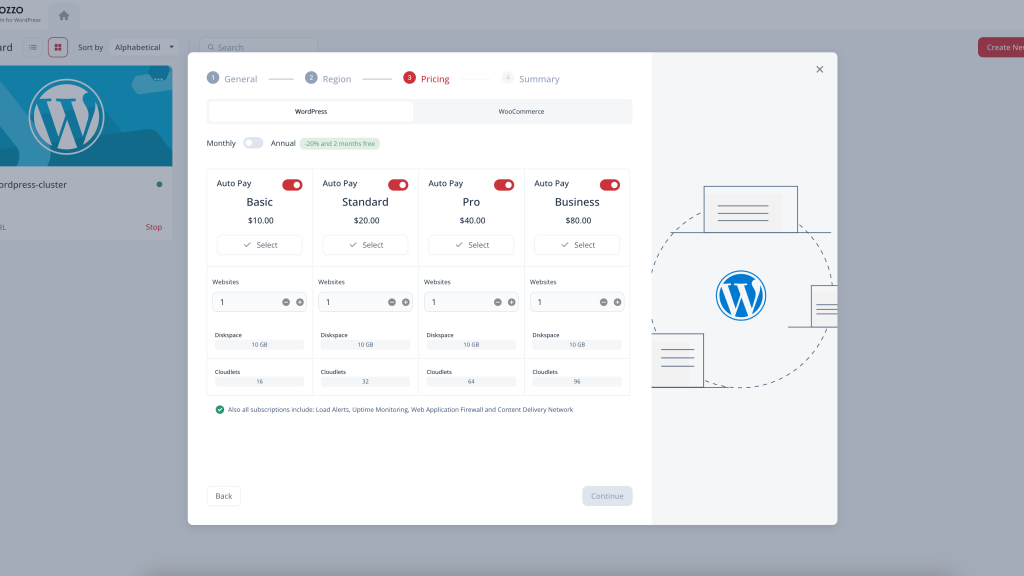Click the dashboard Search field
The image size is (1024, 576).
259,47
